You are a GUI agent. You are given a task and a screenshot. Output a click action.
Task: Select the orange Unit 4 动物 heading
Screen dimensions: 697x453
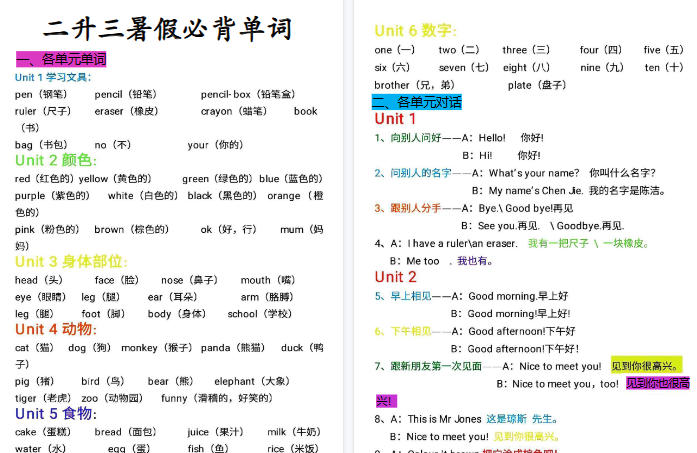(55, 329)
